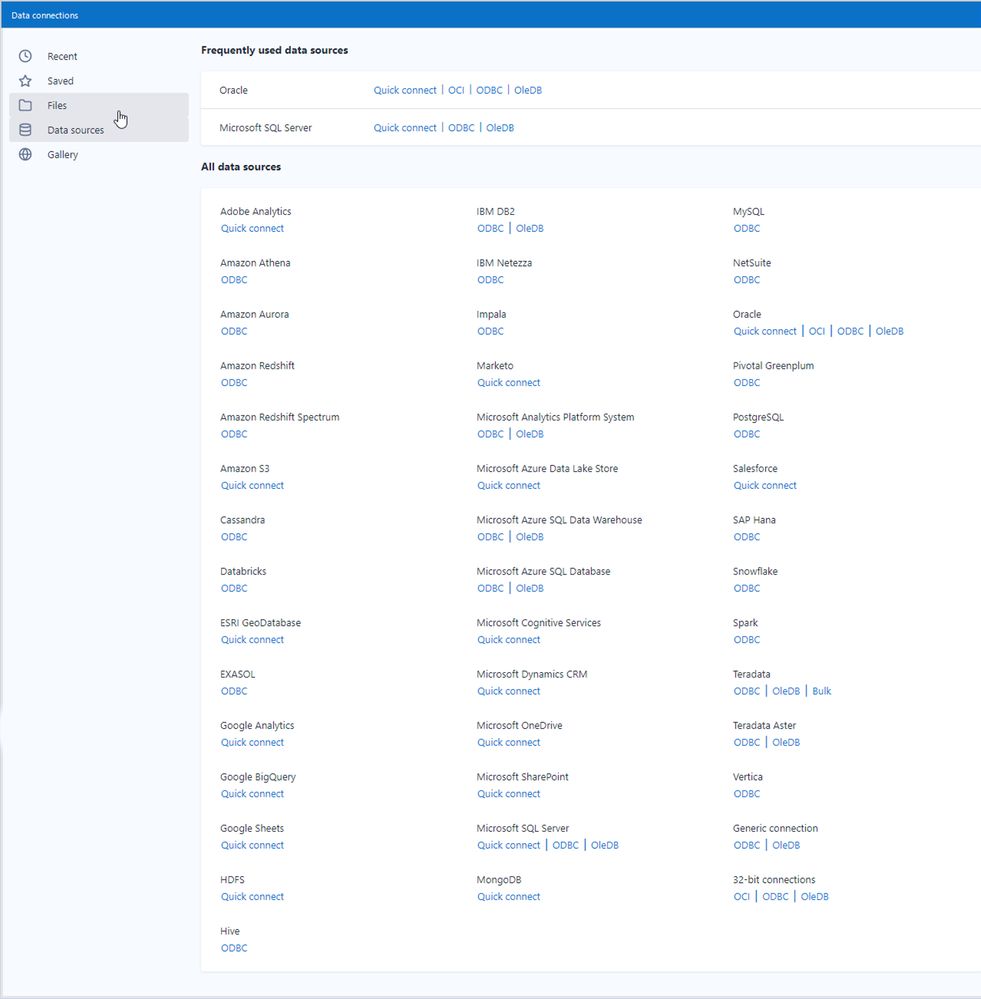The height and width of the screenshot is (999, 981).
Task: Connect to Snowflake via ODBC
Action: (x=747, y=589)
